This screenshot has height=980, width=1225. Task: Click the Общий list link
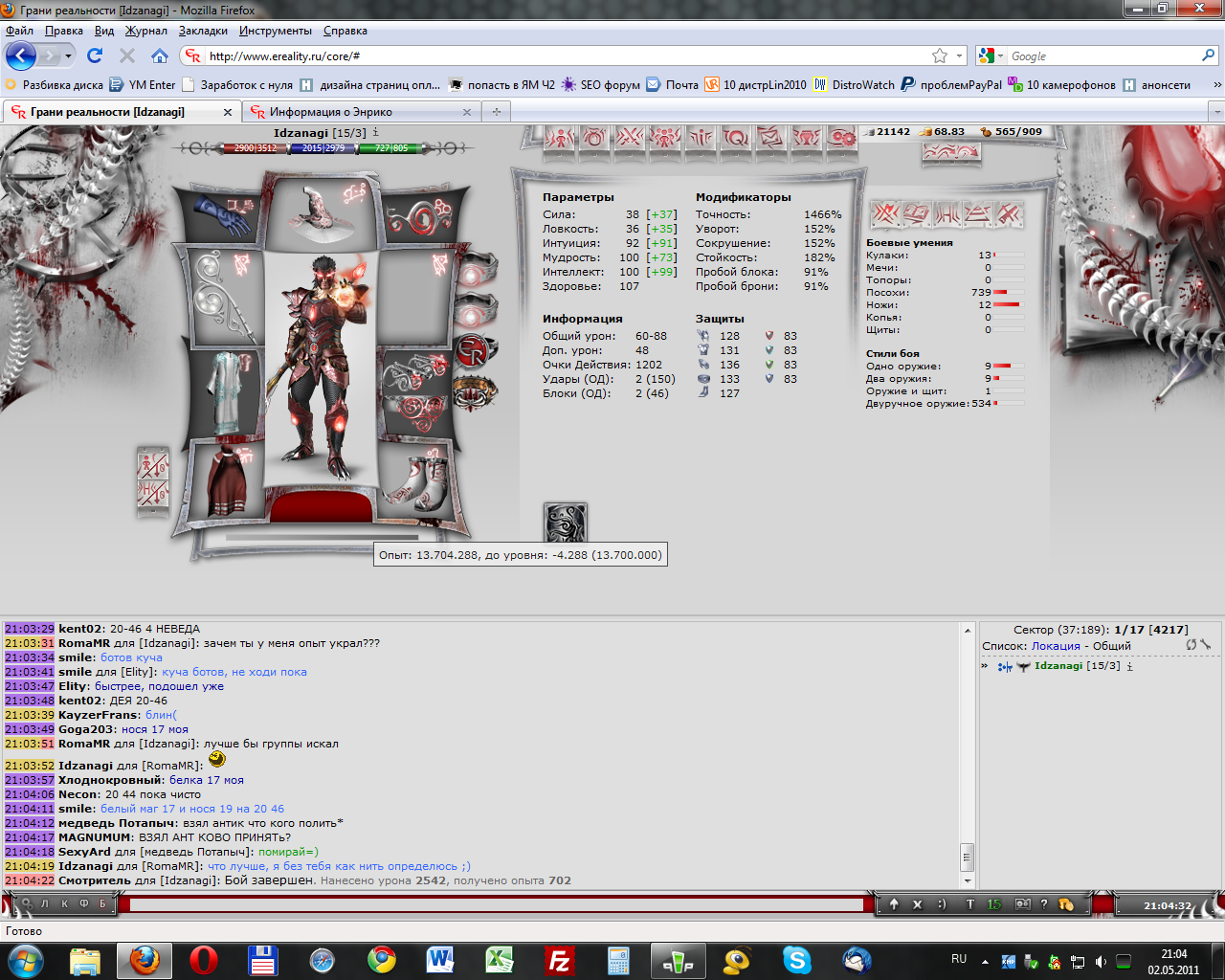[x=1112, y=646]
